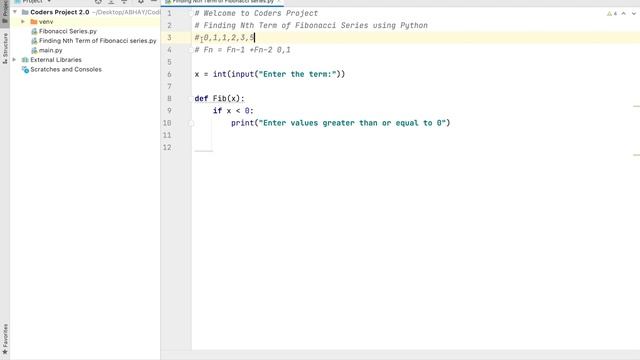Go to previous highlighted problem arrow
Image resolution: width=640 pixels, height=360 pixels.
pos(624,13)
